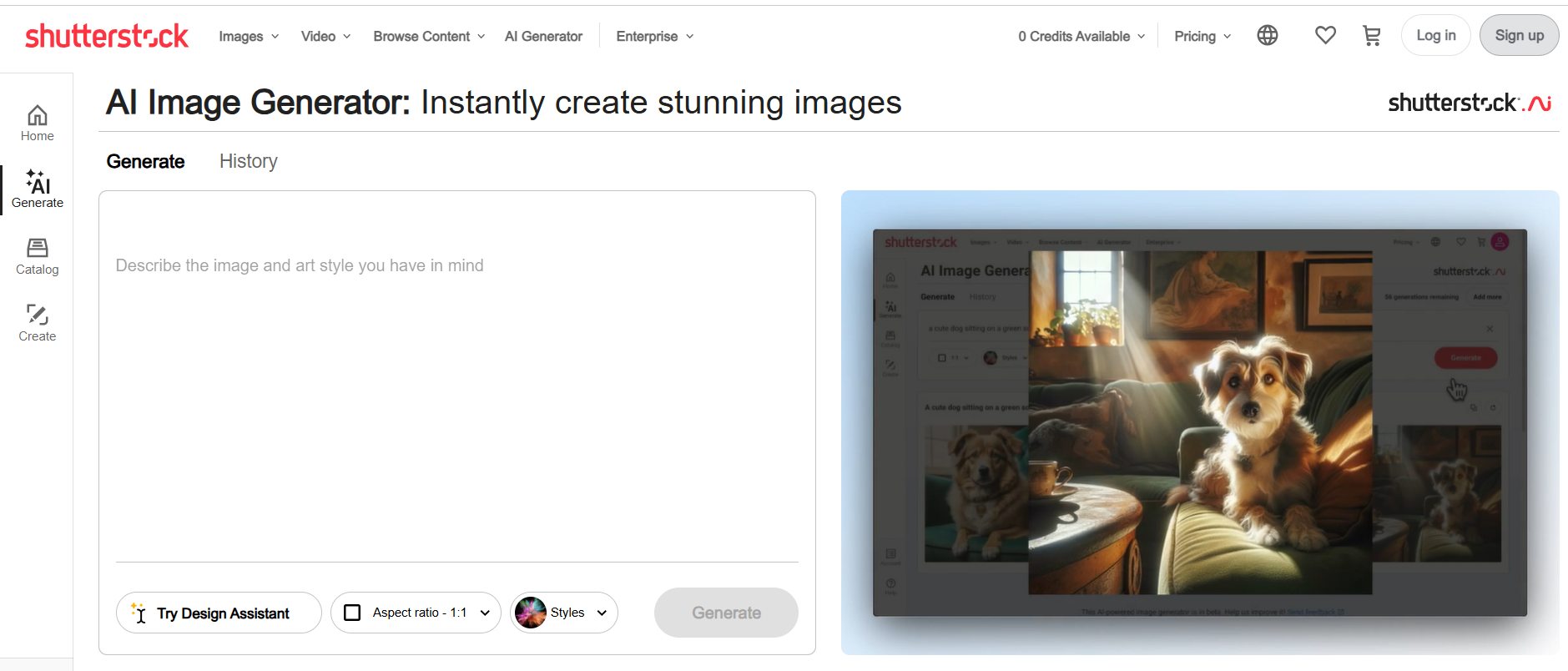Expand the Images menu
This screenshot has height=671, width=1568.
coord(249,36)
